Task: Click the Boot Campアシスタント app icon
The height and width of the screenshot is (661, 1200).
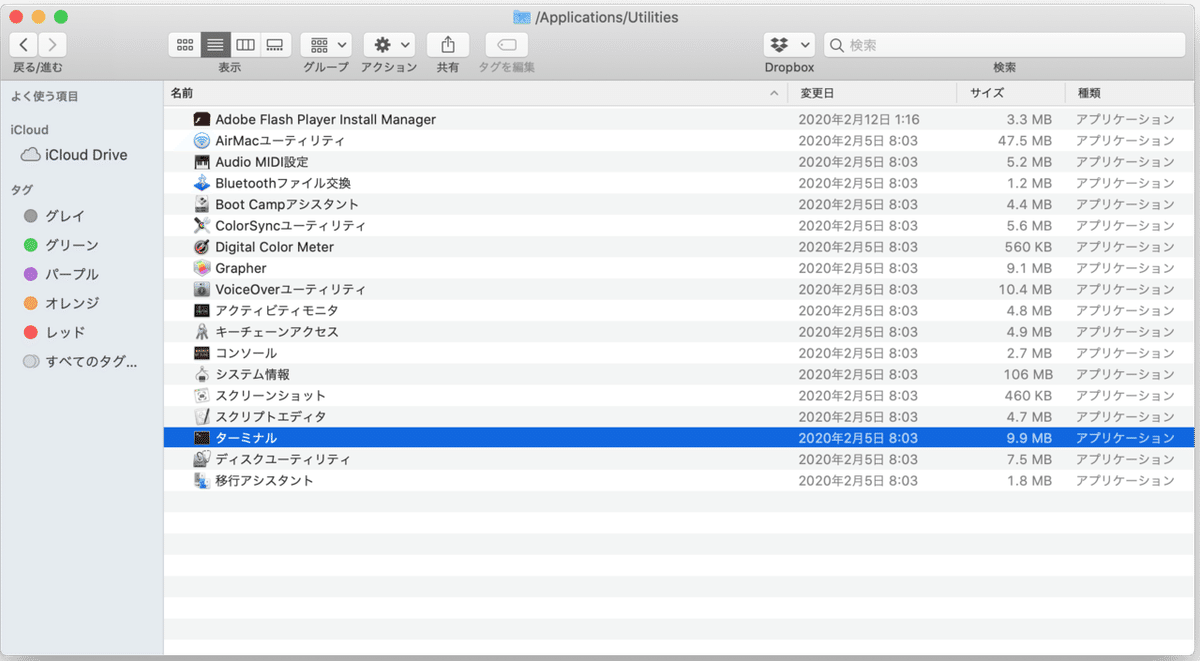Action: (201, 204)
